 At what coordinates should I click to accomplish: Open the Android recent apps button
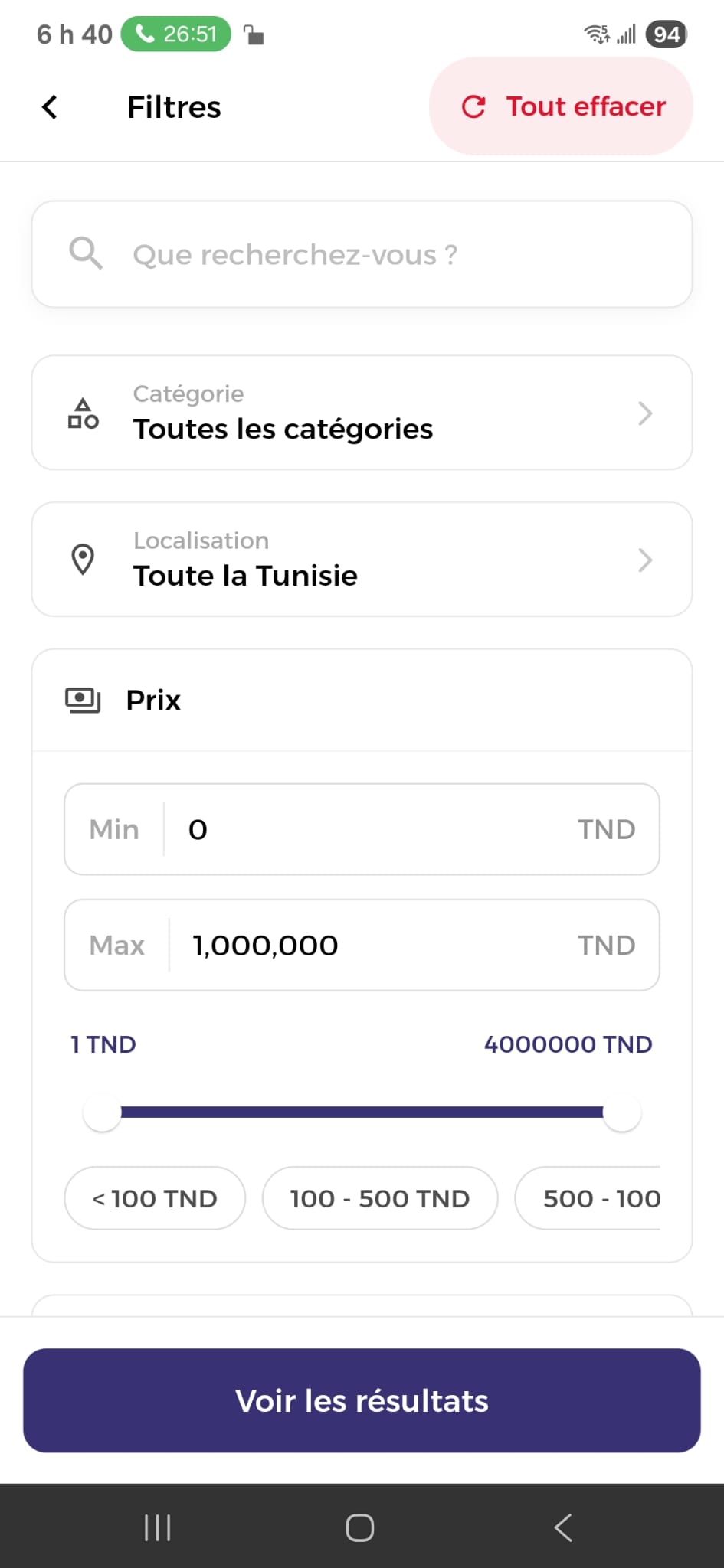click(157, 1527)
